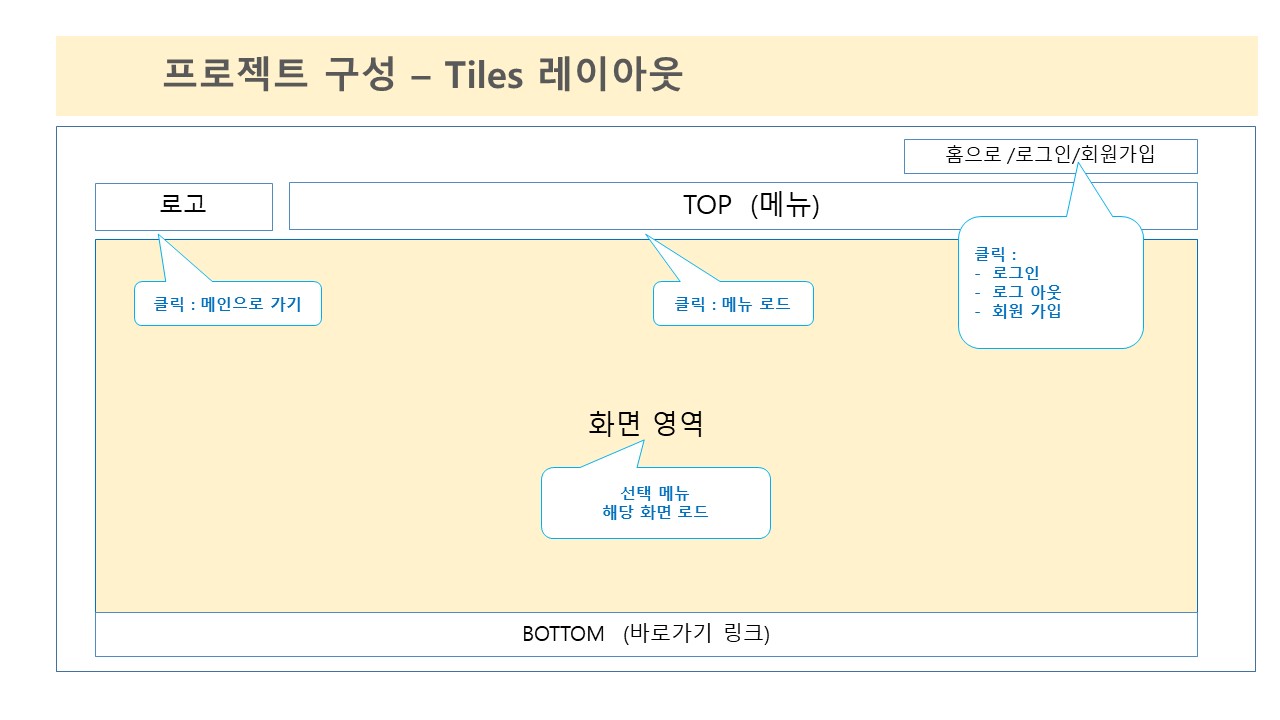Click '로그 아웃' item in the callout list
The width and height of the screenshot is (1280, 720).
tap(1026, 291)
